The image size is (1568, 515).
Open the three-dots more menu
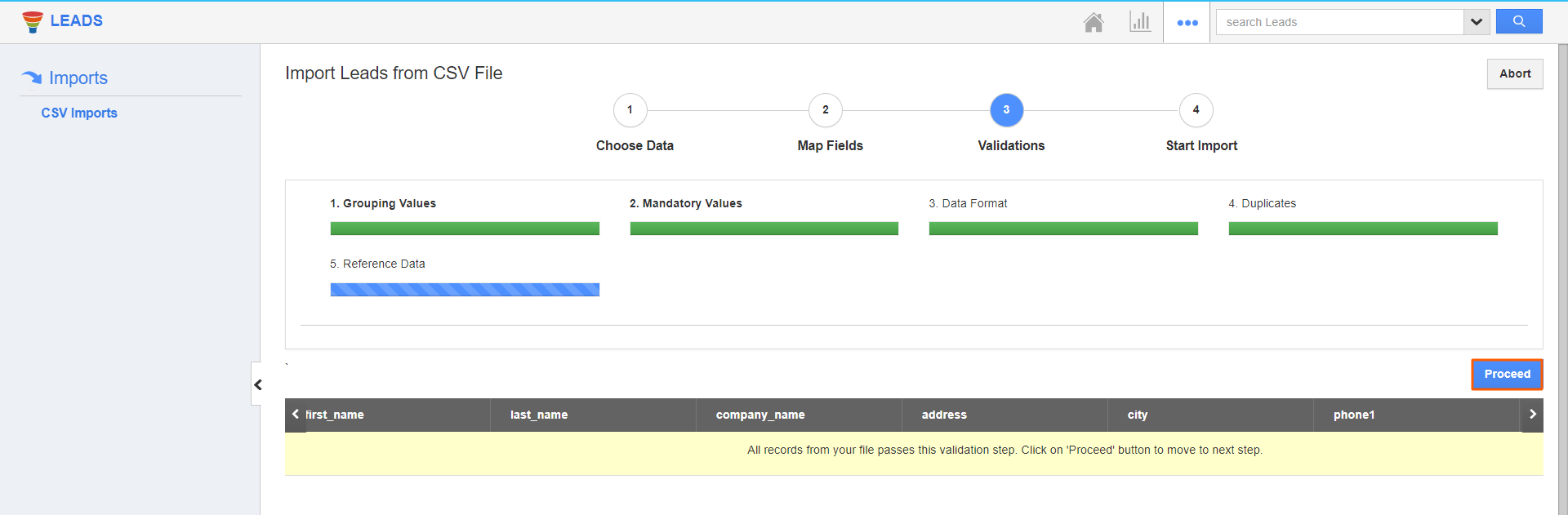pos(1187,23)
